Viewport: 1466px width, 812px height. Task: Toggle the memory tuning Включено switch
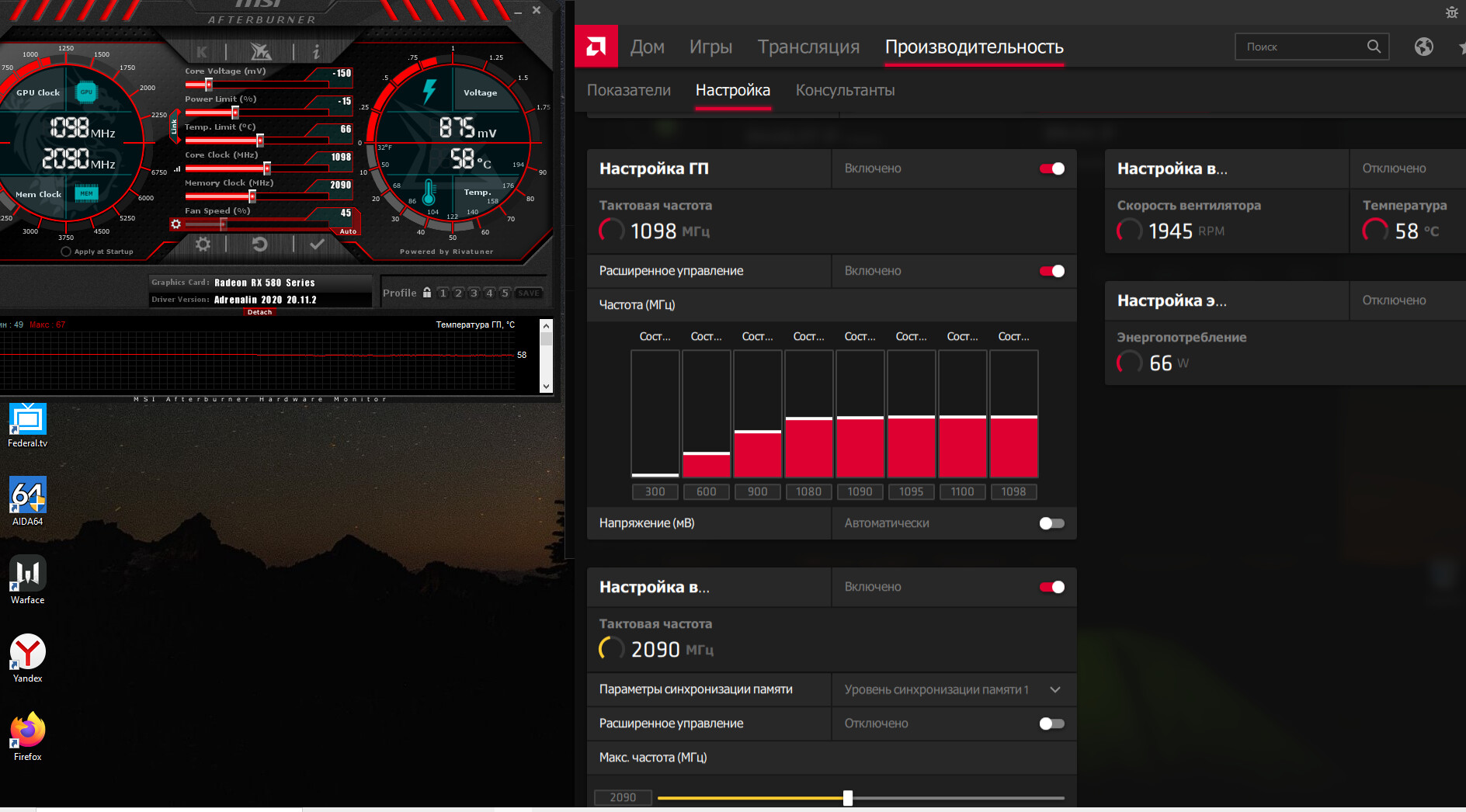pos(1052,587)
